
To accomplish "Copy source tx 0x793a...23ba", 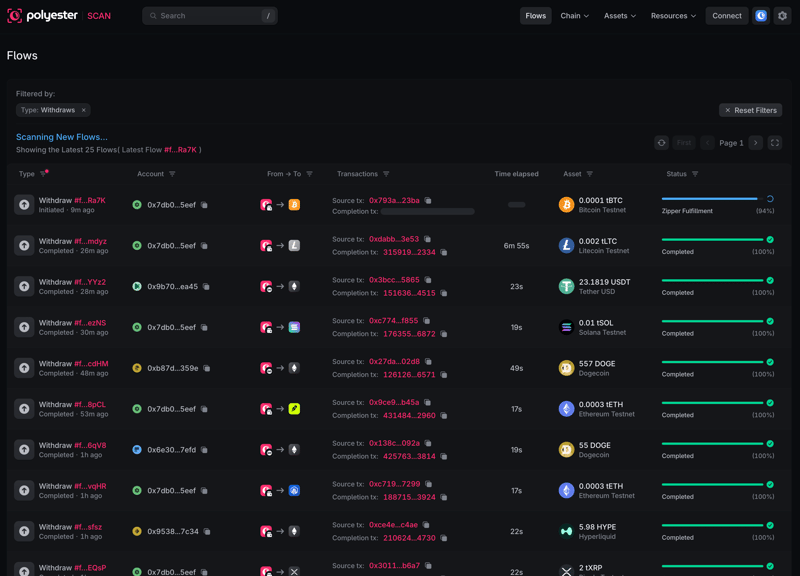I will pyautogui.click(x=428, y=201).
